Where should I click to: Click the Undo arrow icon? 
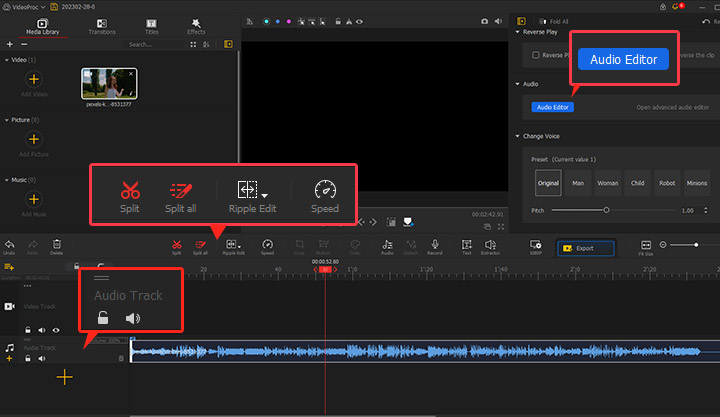(x=9, y=244)
